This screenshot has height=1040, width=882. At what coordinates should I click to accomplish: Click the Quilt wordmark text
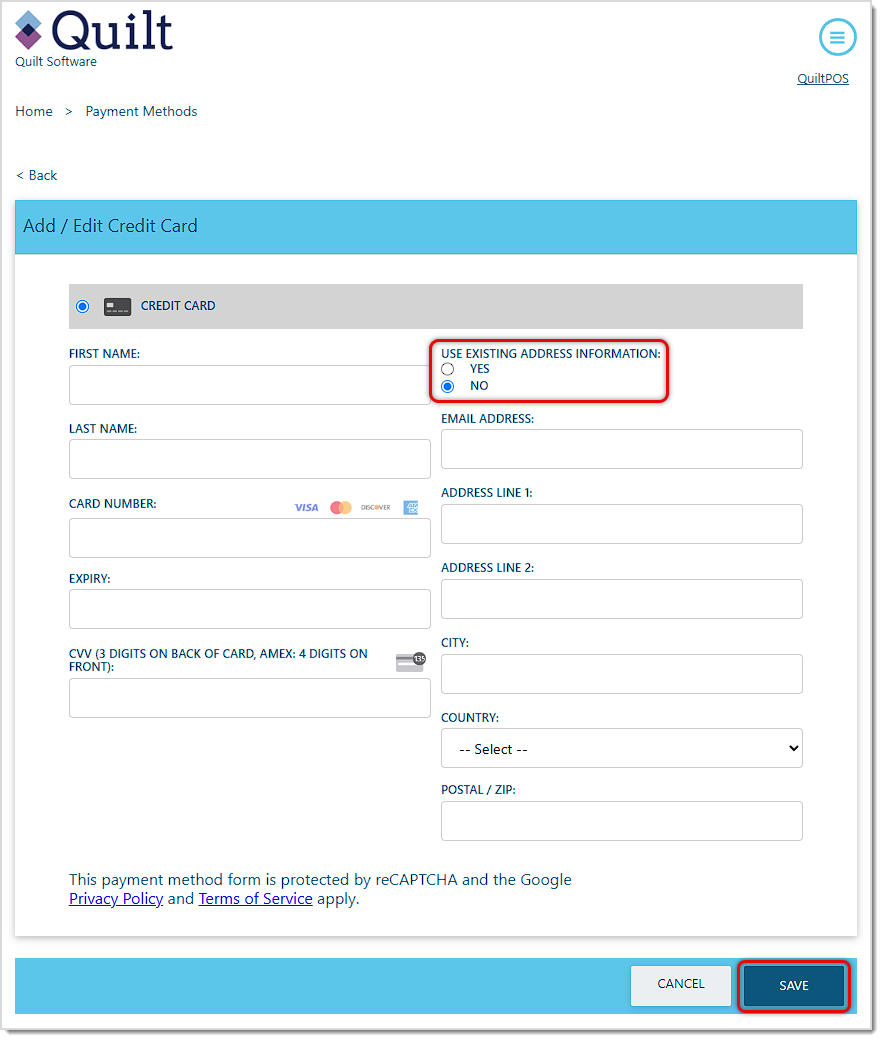(x=113, y=32)
